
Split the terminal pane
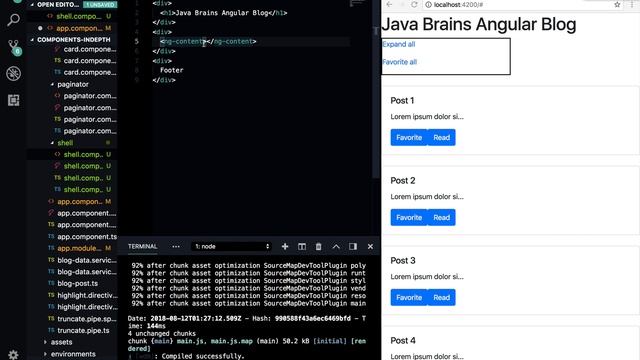pyautogui.click(x=302, y=247)
